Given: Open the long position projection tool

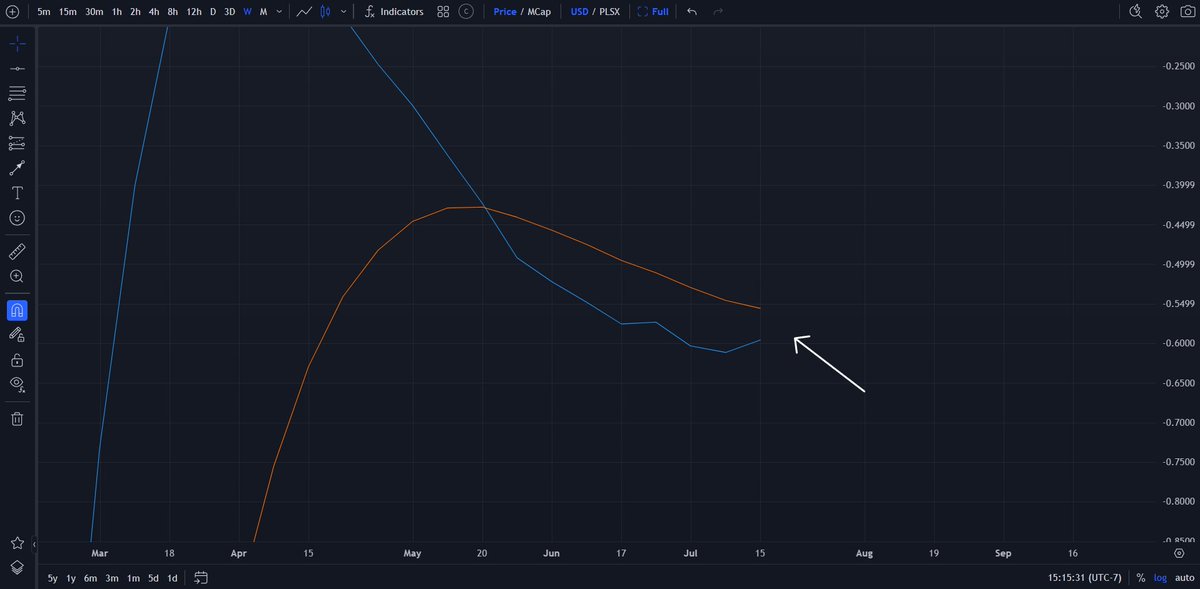Looking at the screenshot, I should [17, 143].
